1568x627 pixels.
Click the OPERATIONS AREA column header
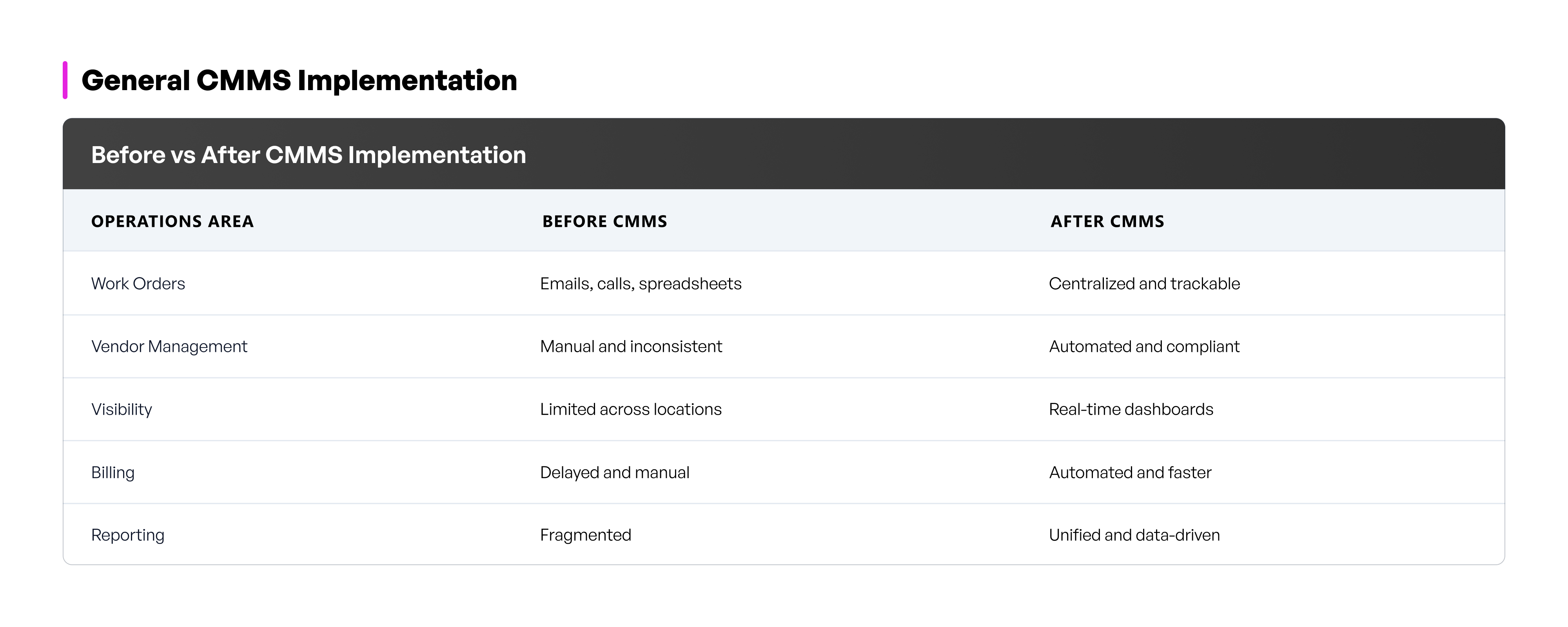point(172,221)
